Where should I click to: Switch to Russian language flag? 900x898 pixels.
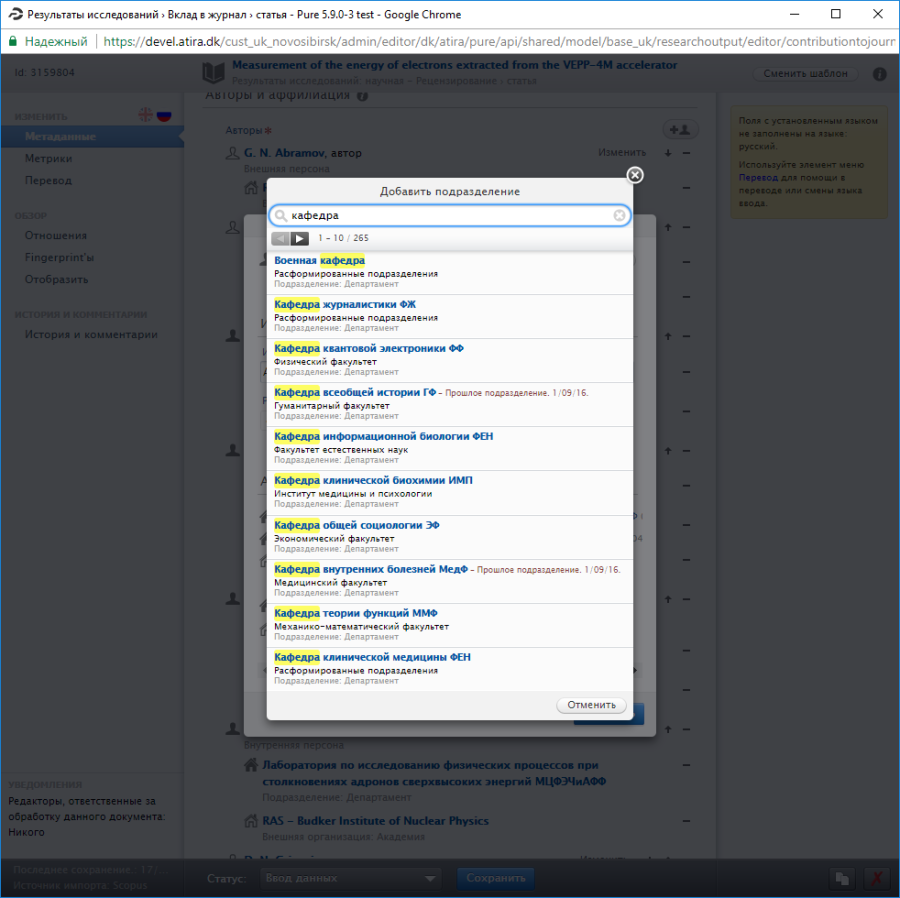coord(164,115)
